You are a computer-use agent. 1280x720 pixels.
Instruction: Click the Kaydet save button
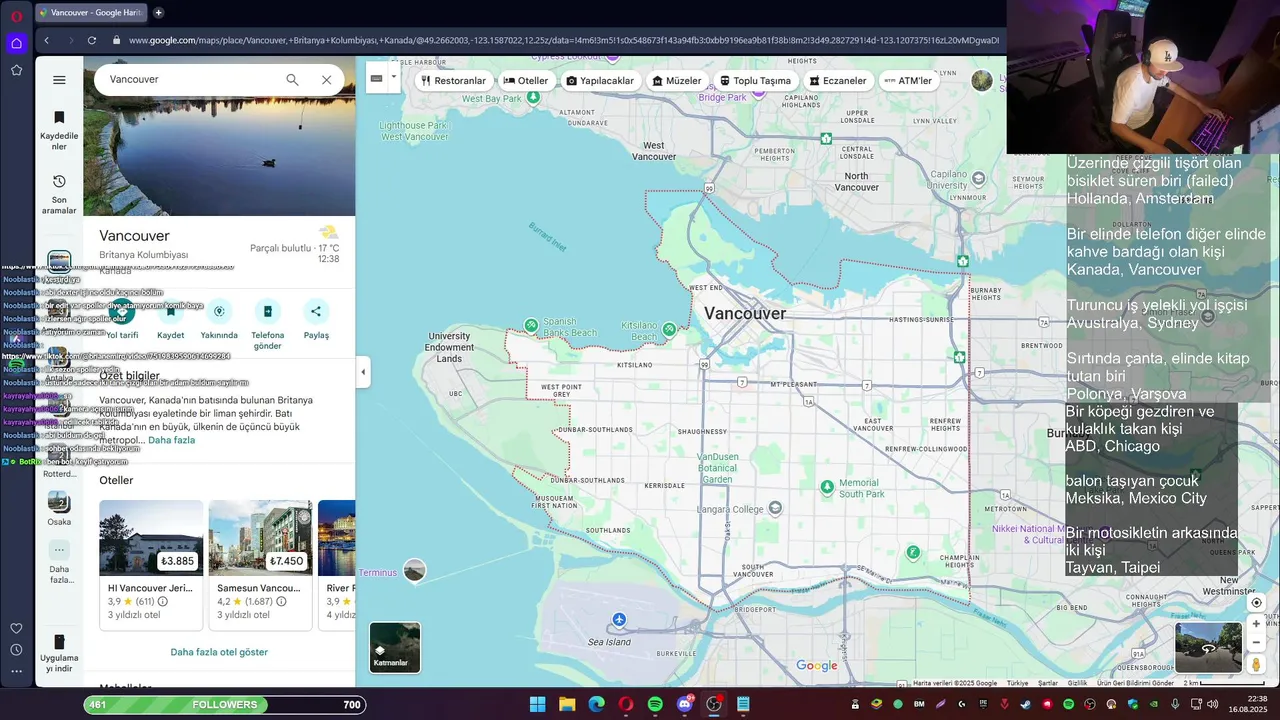click(x=171, y=320)
